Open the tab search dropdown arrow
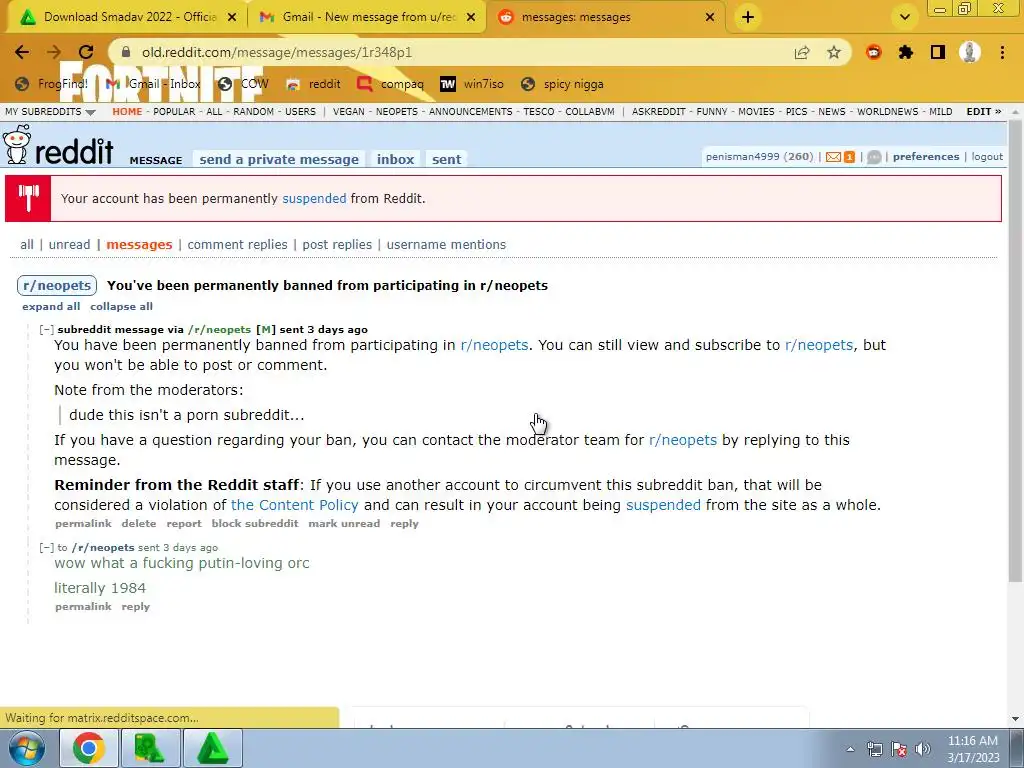Image resolution: width=1024 pixels, height=768 pixels. click(x=904, y=17)
